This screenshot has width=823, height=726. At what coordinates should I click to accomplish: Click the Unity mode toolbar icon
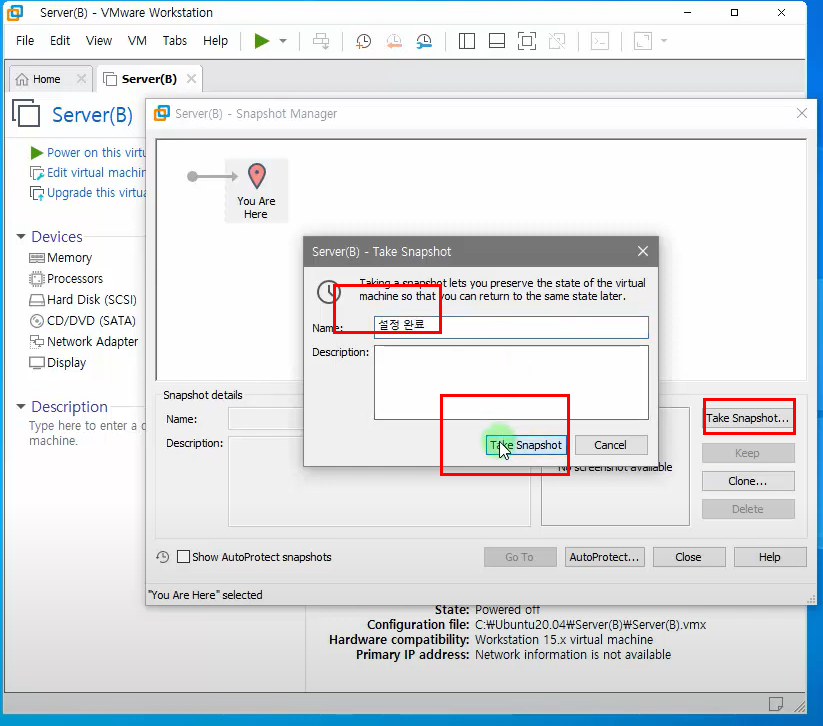(x=557, y=41)
